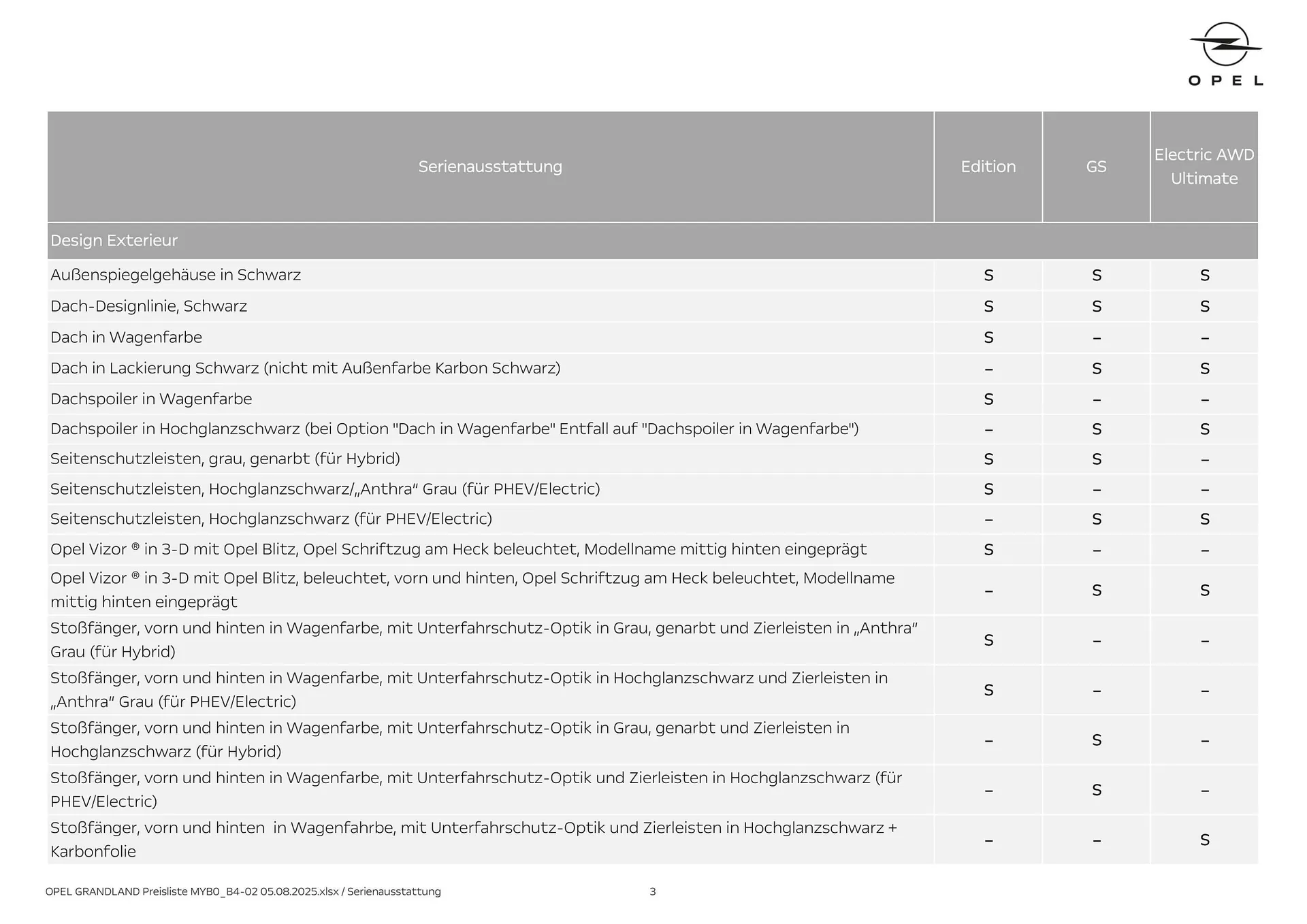Click the OPEL GRANDLAND Preisliste footer text
The image size is (1307, 924).
point(243,891)
